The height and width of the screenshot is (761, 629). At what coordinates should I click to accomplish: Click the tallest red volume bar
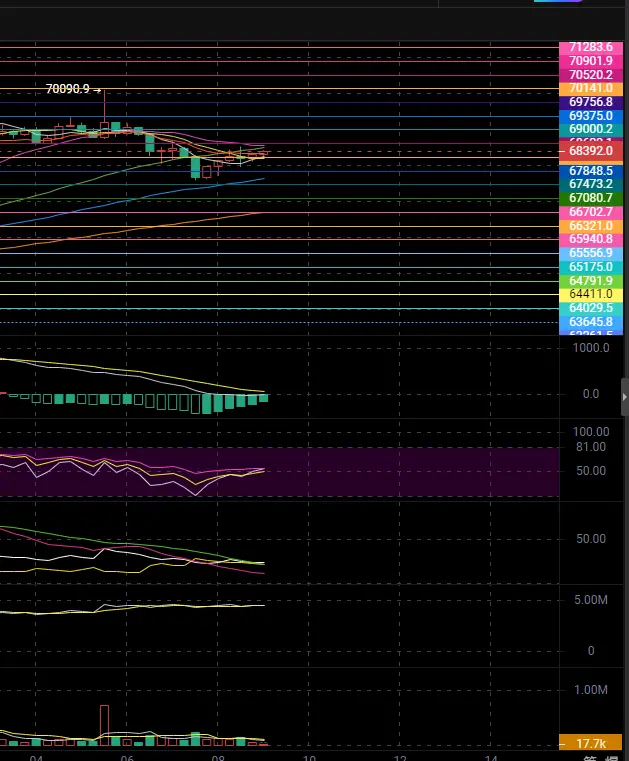coord(104,724)
